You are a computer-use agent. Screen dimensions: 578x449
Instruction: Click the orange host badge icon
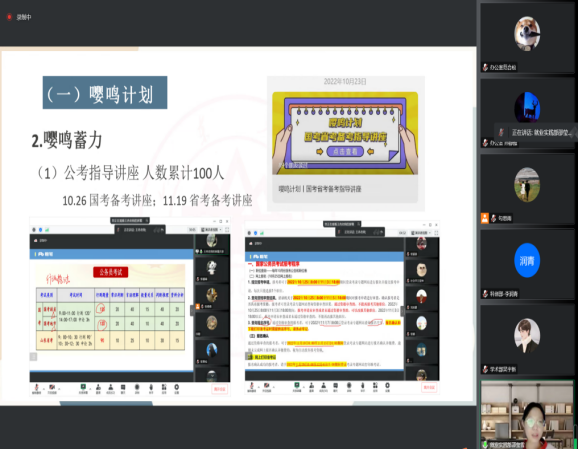[x=485, y=218]
